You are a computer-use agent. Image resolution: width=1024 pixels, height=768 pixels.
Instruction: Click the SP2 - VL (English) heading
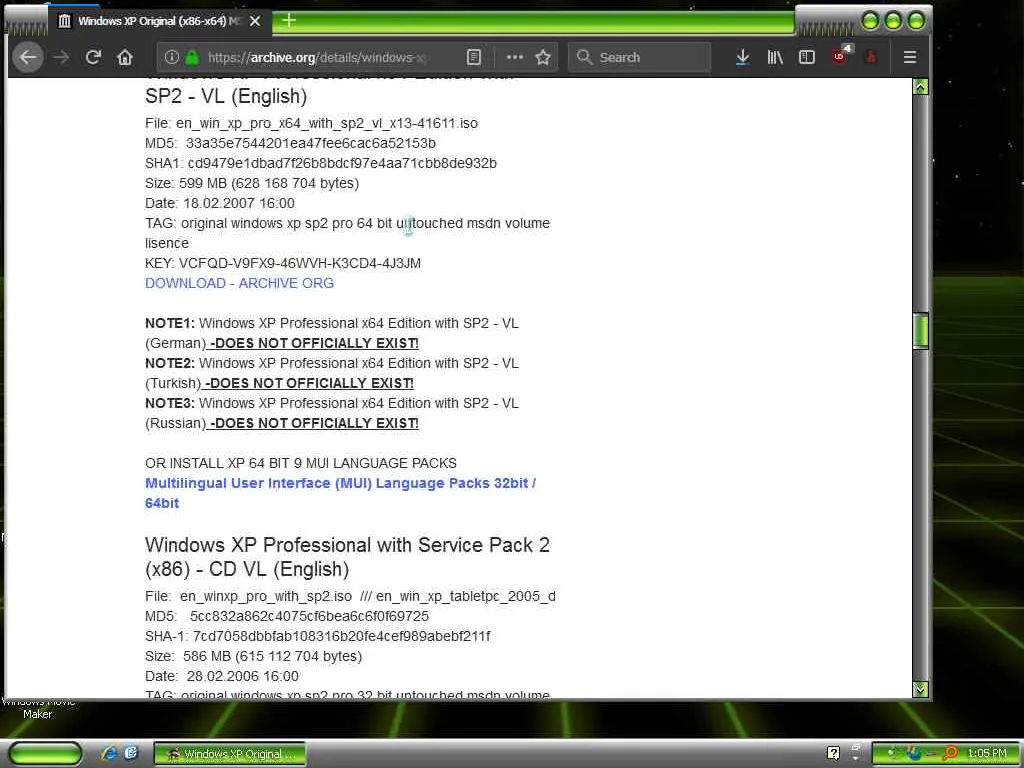pyautogui.click(x=226, y=97)
